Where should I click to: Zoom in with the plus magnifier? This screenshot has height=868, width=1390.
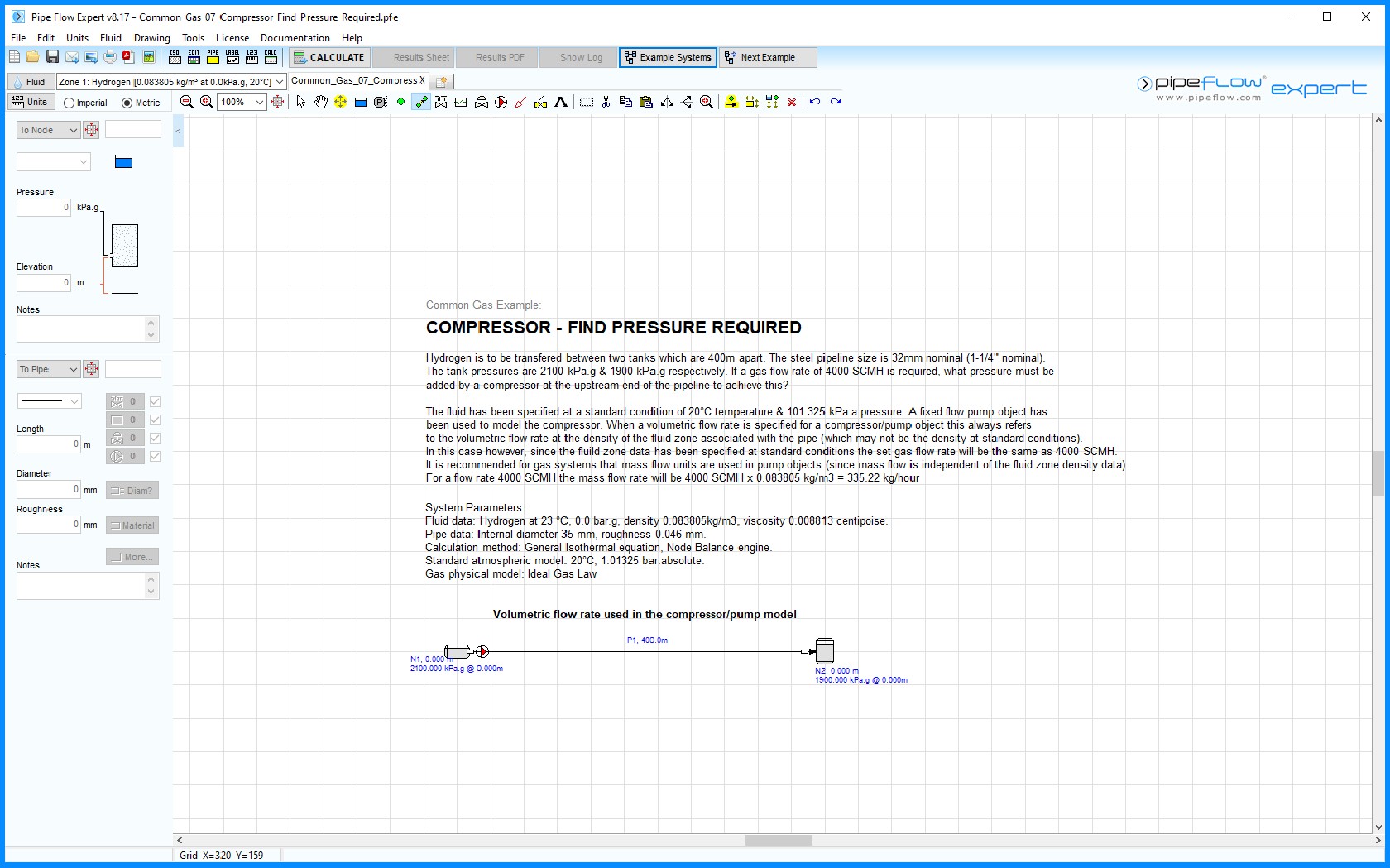click(207, 102)
